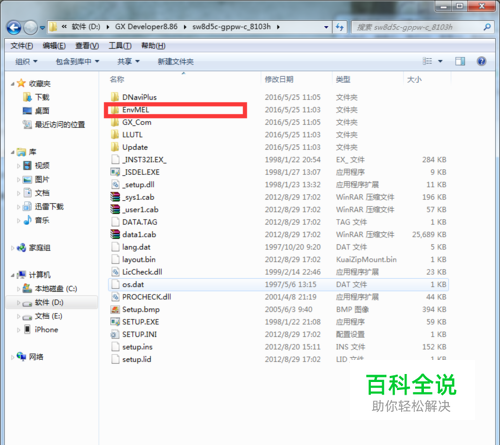The image size is (500, 445).
Task: Click the 大小 column header
Action: tap(414, 79)
